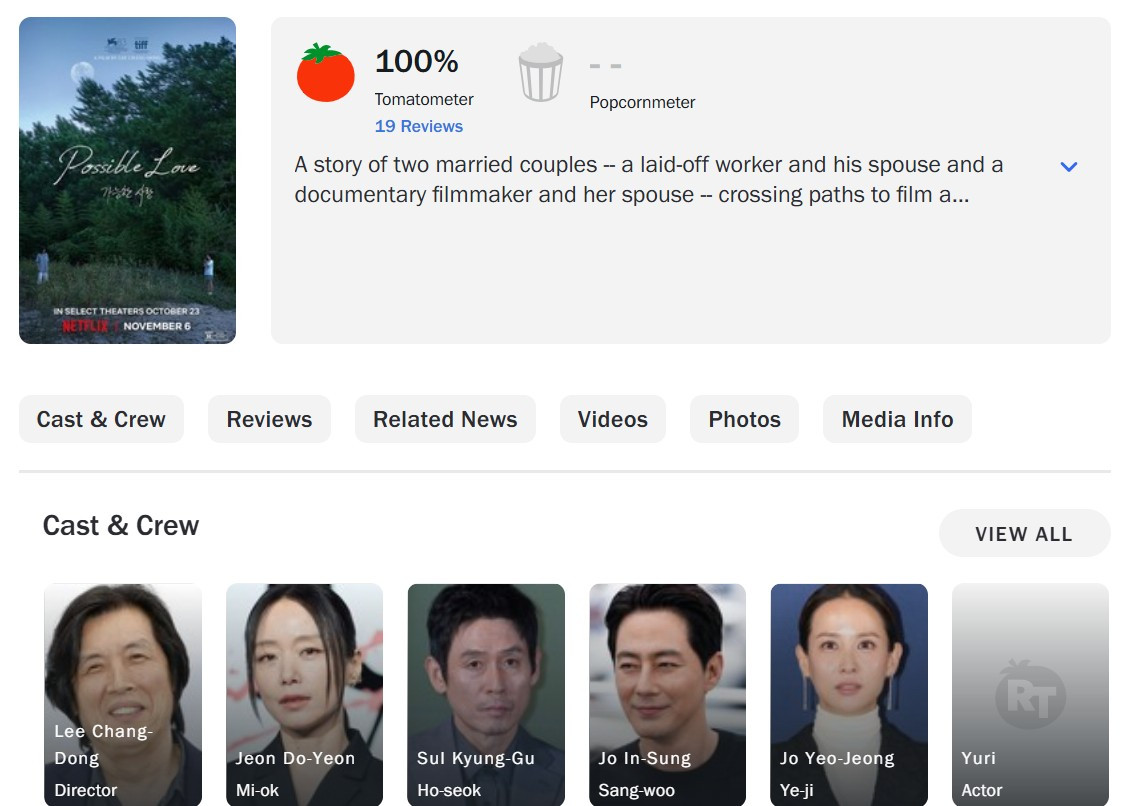Open the Related News tab

coord(445,419)
